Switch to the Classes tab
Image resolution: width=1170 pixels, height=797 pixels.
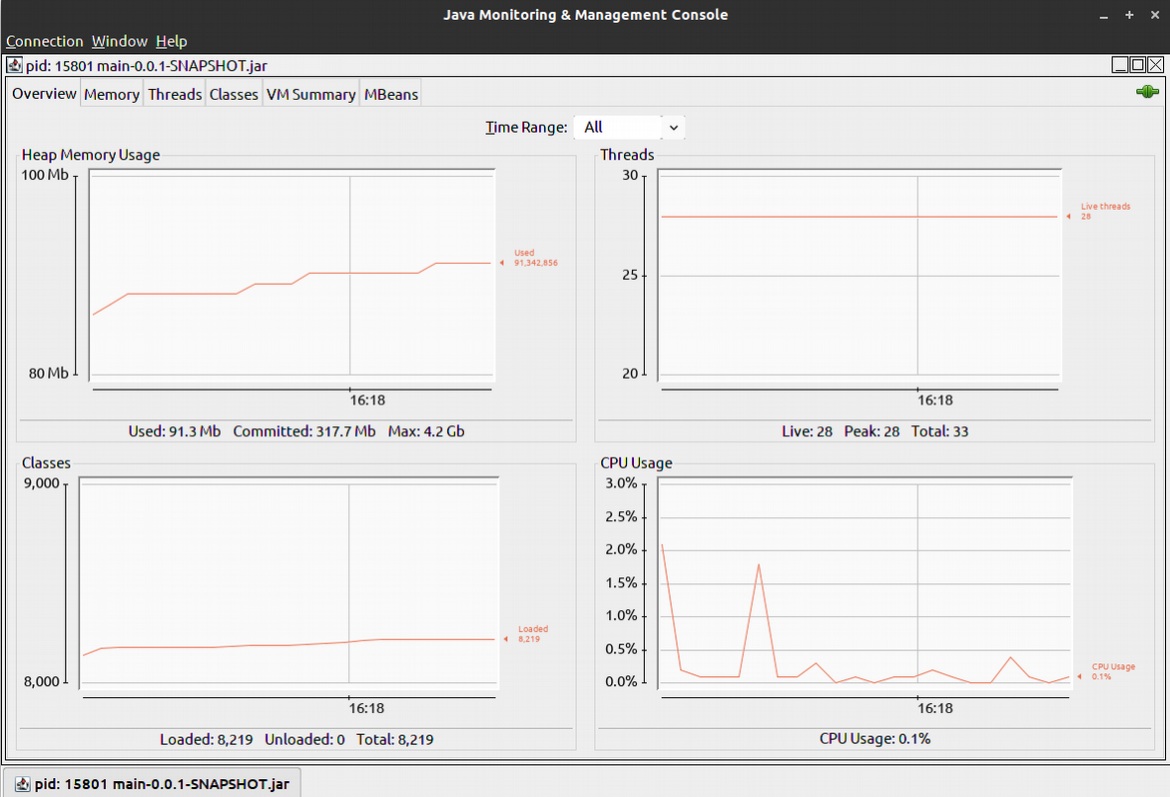234,95
